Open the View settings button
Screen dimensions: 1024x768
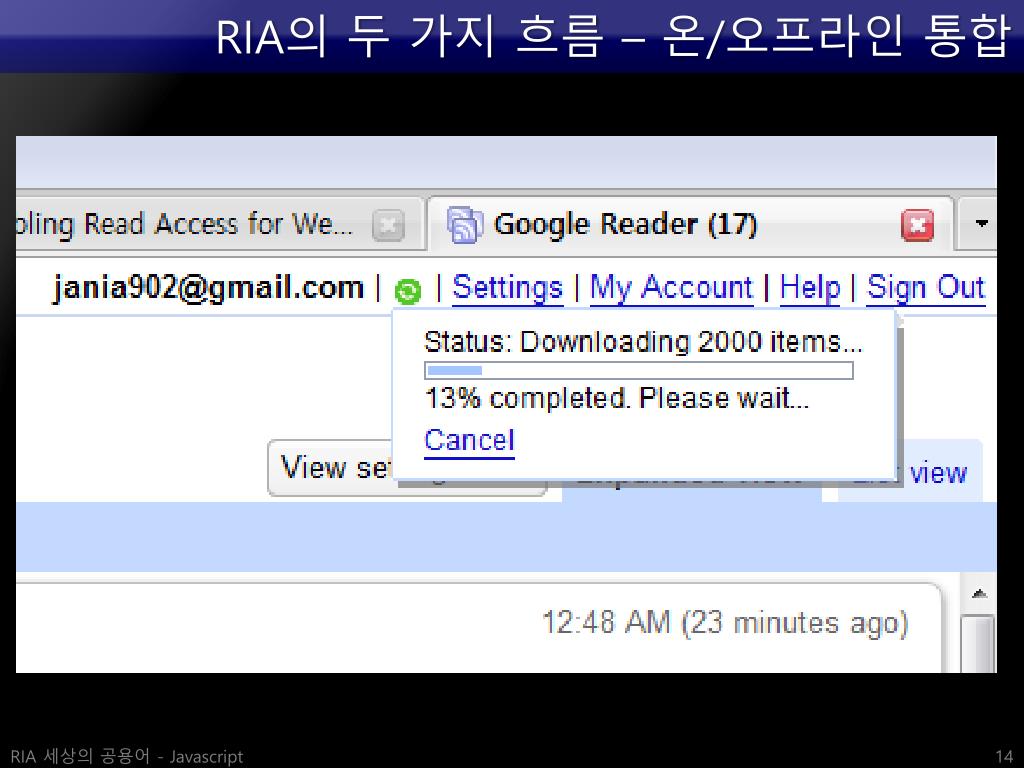point(330,468)
